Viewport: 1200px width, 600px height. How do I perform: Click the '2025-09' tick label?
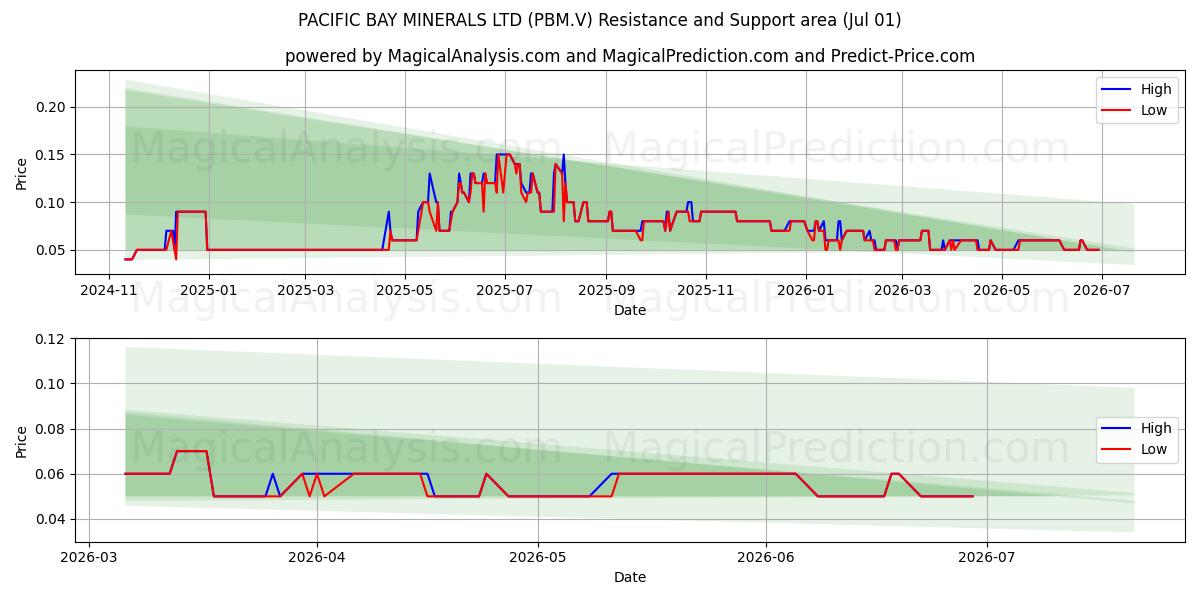click(605, 289)
